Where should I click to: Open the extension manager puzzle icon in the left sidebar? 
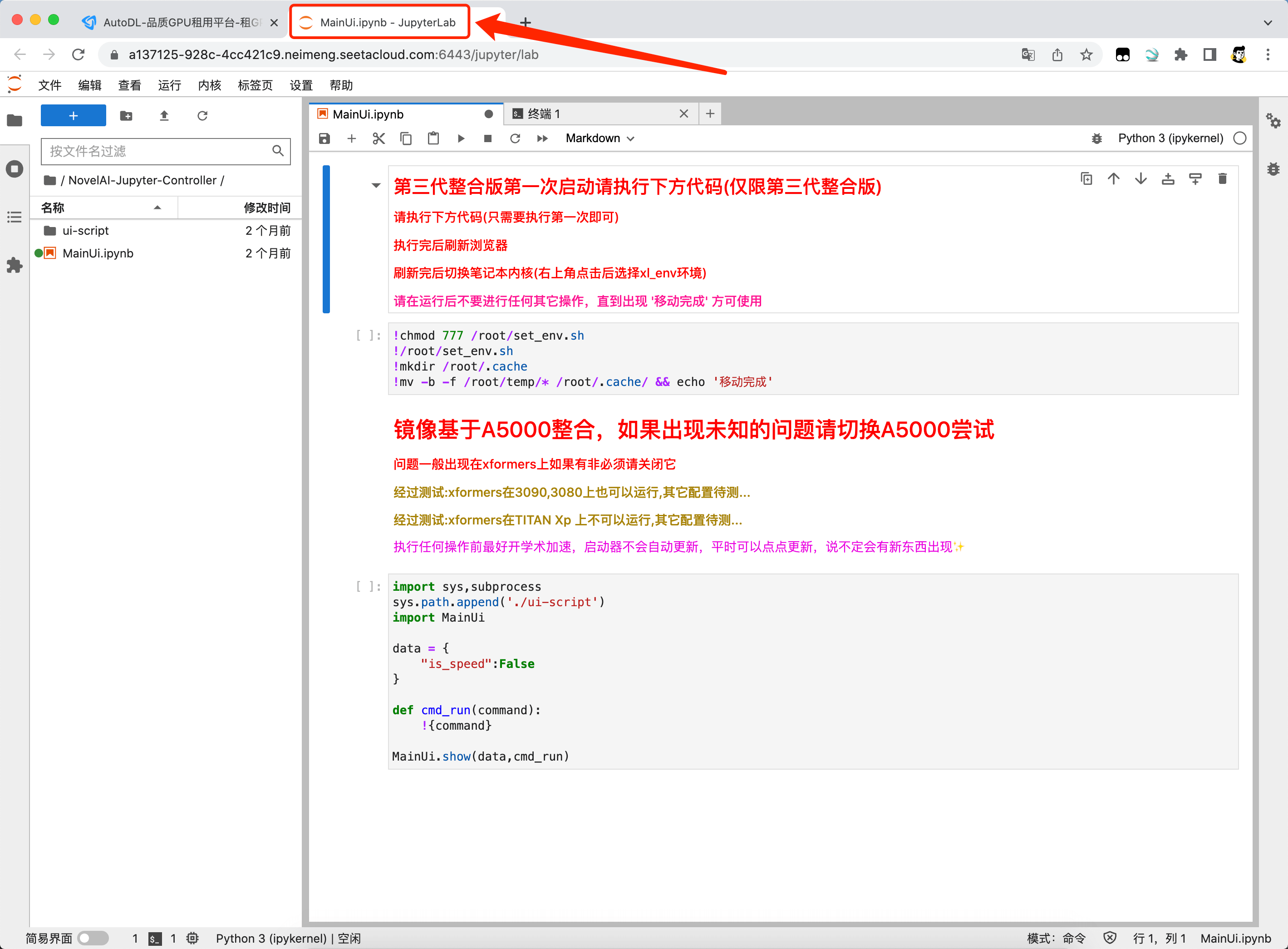coord(15,265)
